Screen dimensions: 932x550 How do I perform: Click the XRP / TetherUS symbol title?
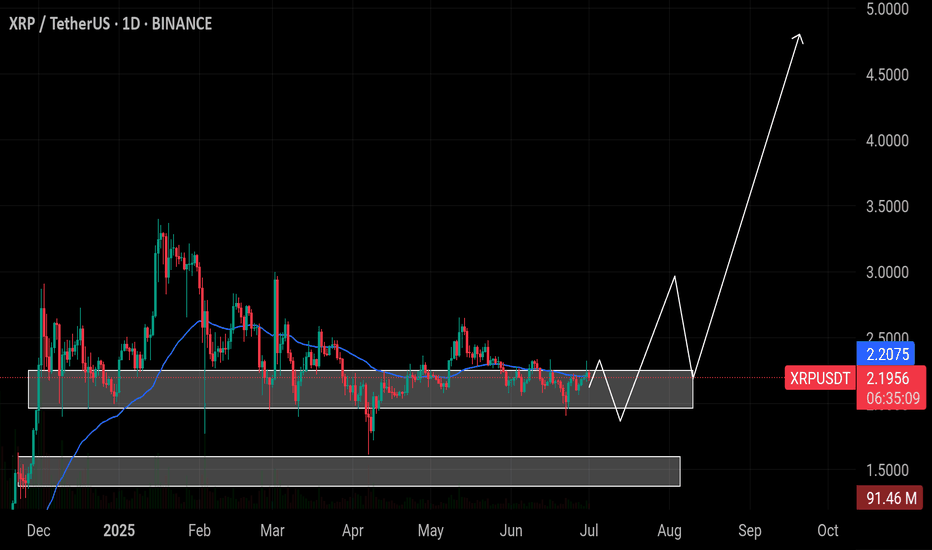pos(59,24)
